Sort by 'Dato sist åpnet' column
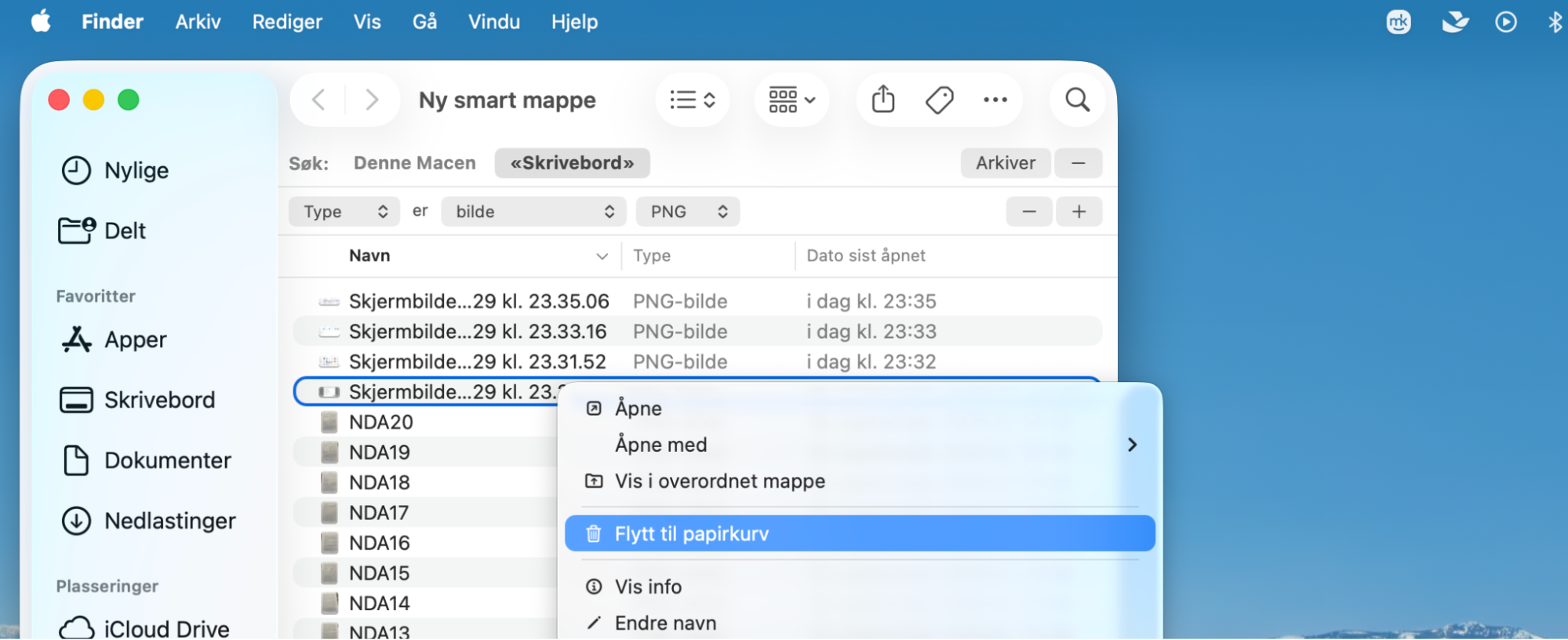The image size is (1568, 640). (866, 256)
